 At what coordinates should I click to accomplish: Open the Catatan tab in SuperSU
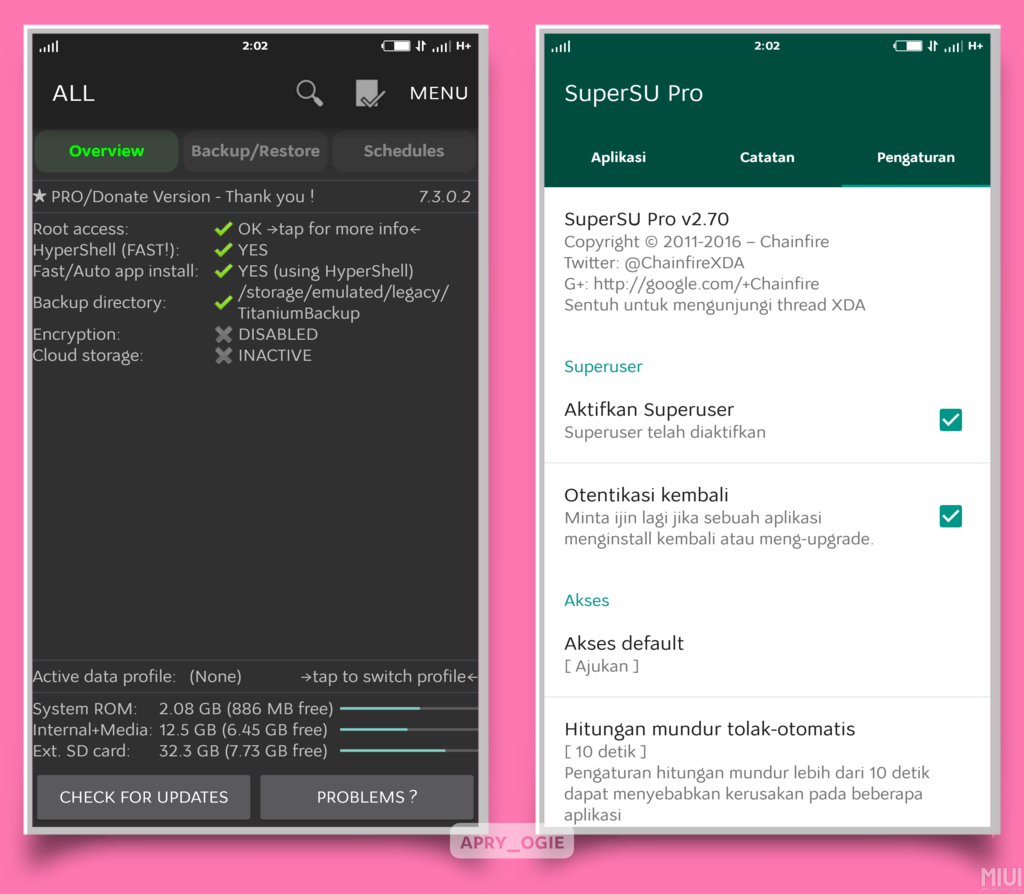tap(767, 157)
